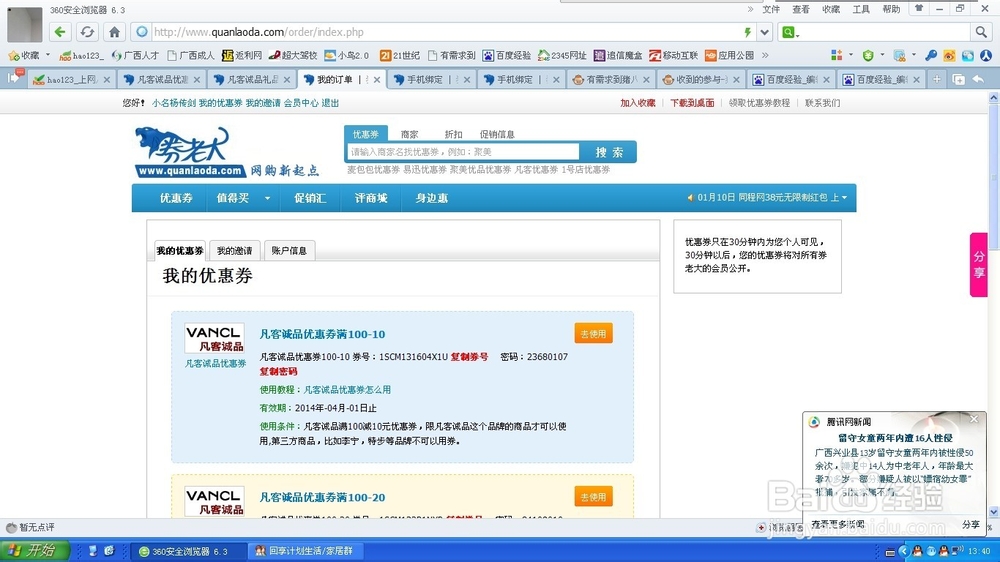
Task: Click 复制券号 for the 100-10 coupon
Action: pyautogui.click(x=469, y=357)
